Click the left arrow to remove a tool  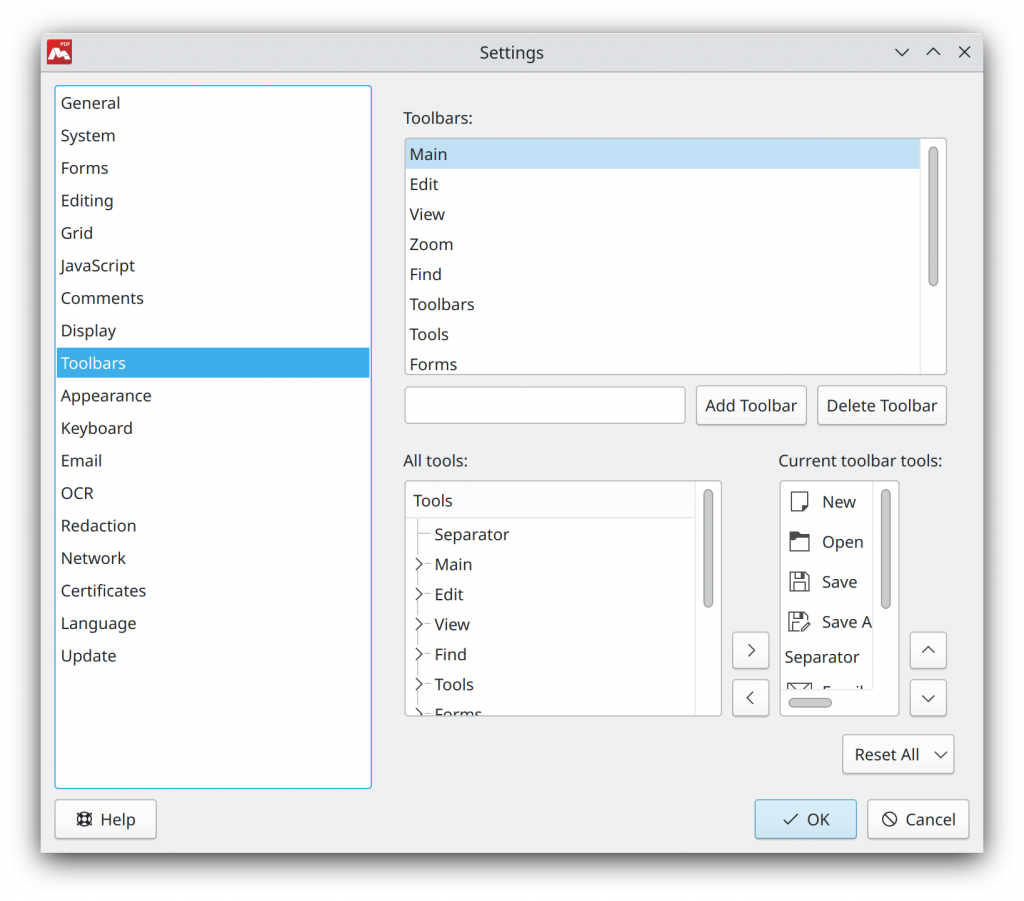(751, 697)
